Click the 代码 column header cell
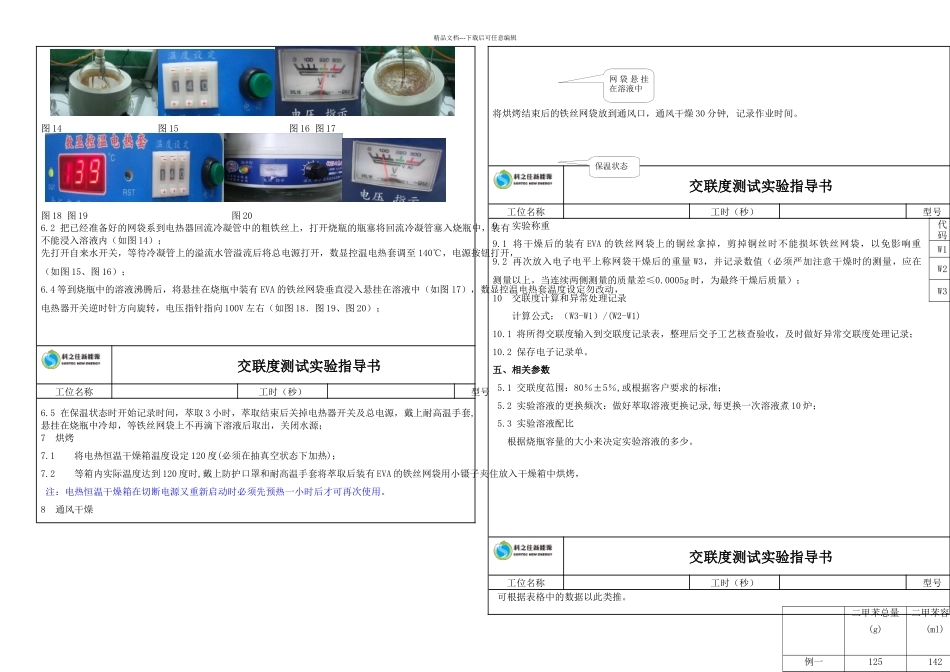 [x=941, y=230]
